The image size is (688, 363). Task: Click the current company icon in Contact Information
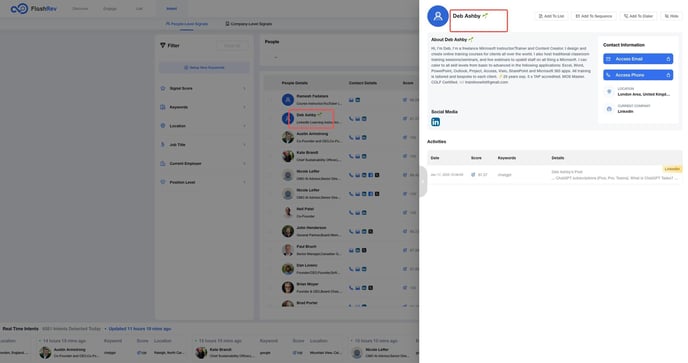(x=609, y=109)
